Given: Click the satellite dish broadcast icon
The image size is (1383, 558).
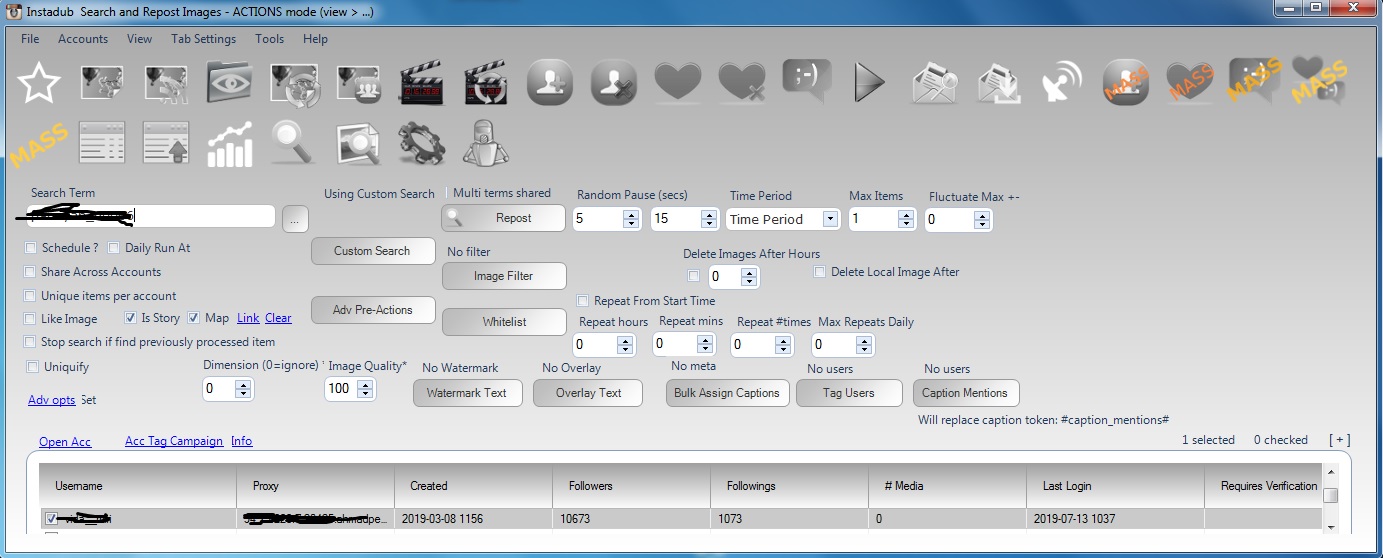Looking at the screenshot, I should [x=1062, y=83].
